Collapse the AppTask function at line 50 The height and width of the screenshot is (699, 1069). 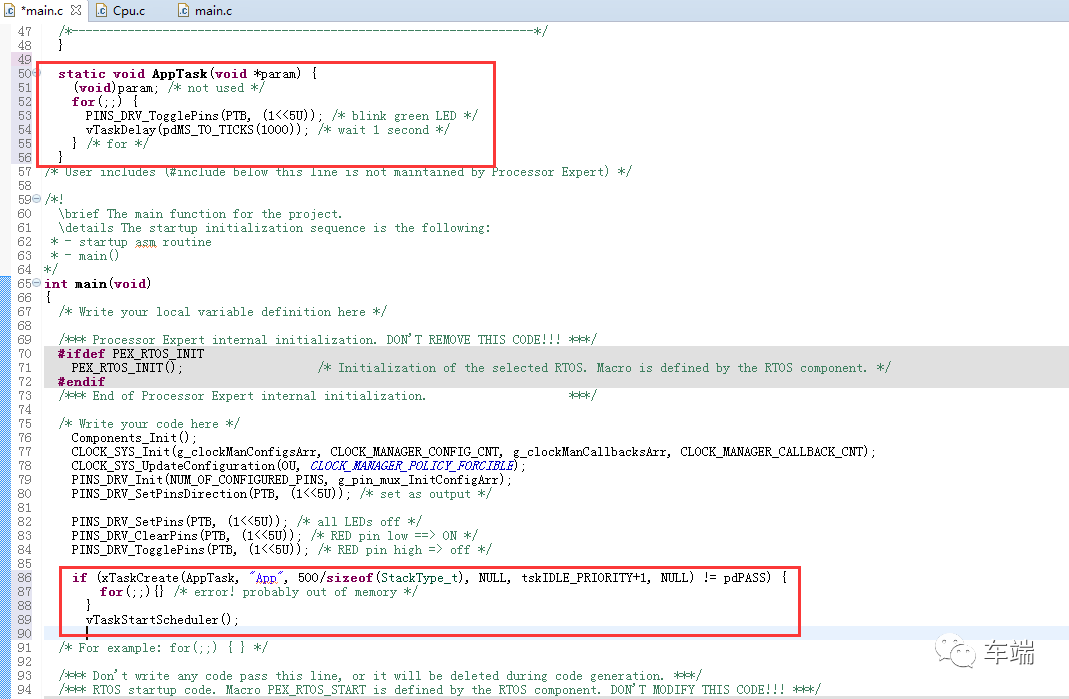point(37,74)
